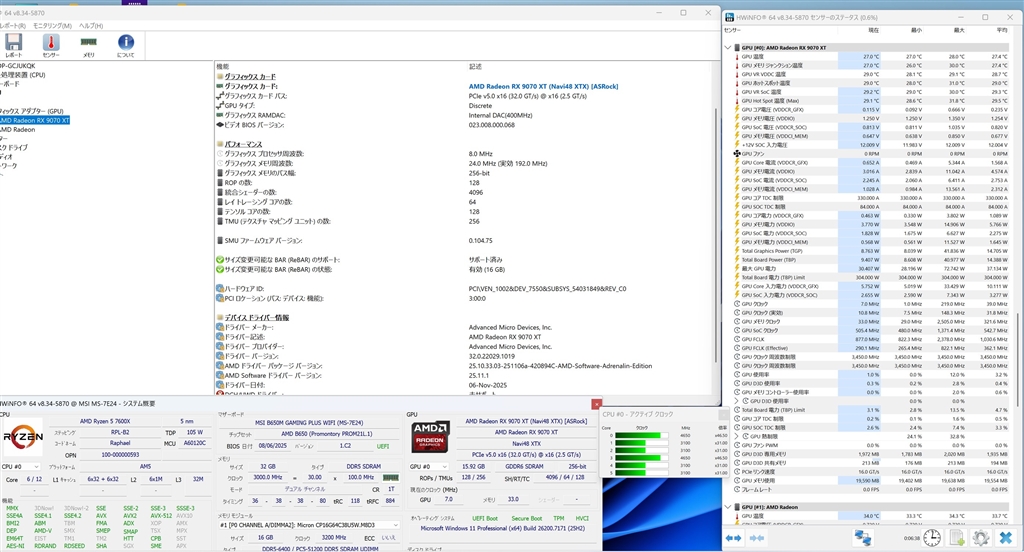1024x552 pixels.
Task: Click the Ryzen logo in system summary
Action: 22,438
